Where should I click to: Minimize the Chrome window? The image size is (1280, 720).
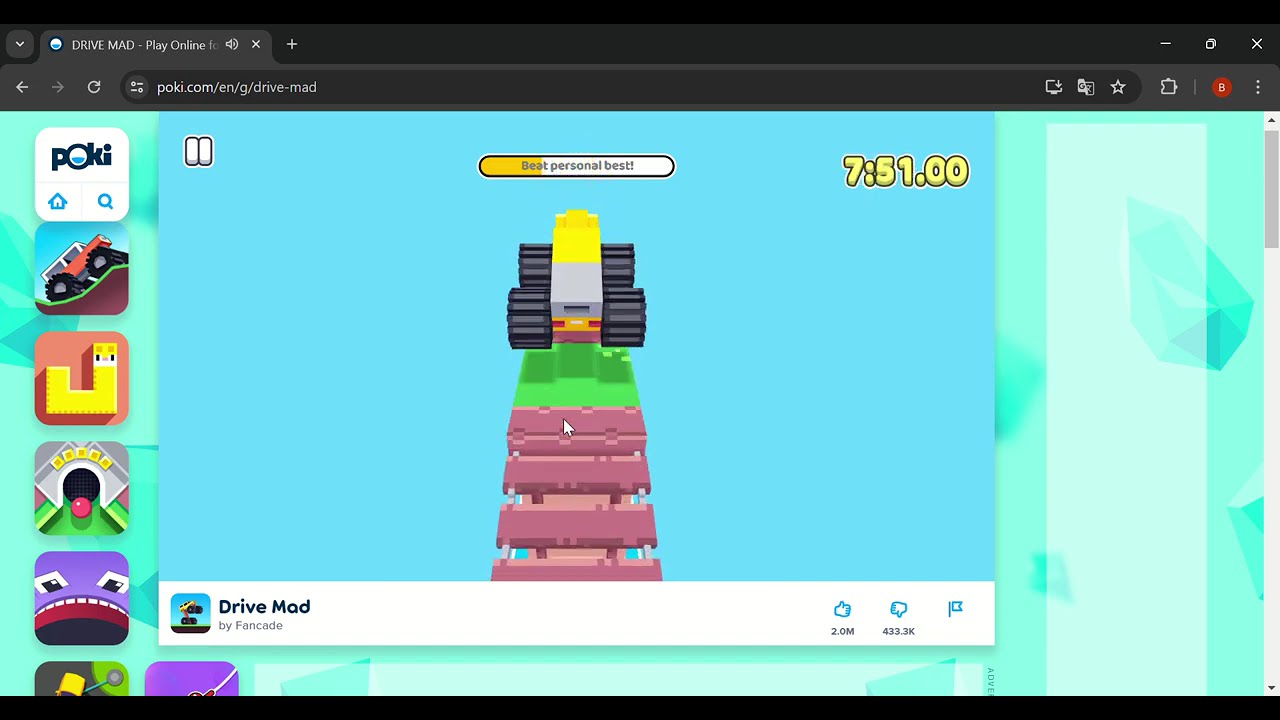coord(1165,44)
